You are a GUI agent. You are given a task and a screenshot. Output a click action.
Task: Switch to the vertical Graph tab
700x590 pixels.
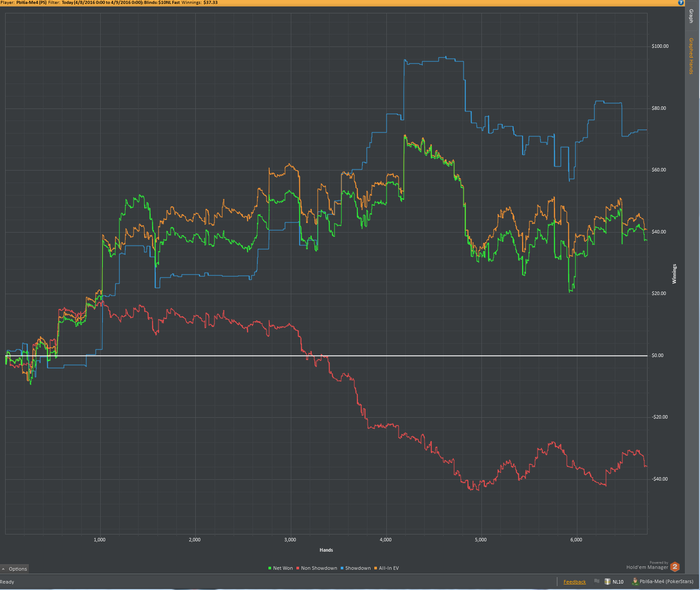click(x=691, y=16)
